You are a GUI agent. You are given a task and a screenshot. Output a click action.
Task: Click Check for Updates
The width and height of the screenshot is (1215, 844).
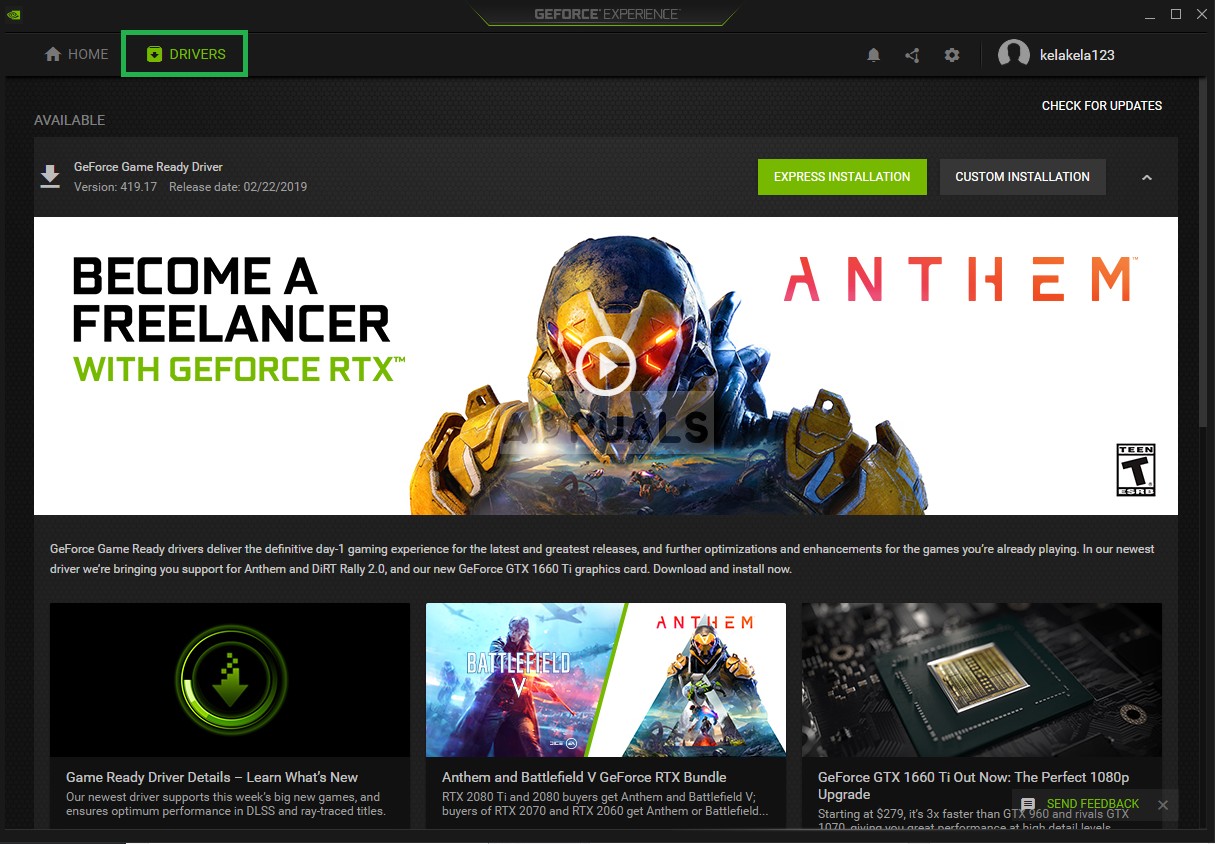coord(1102,105)
